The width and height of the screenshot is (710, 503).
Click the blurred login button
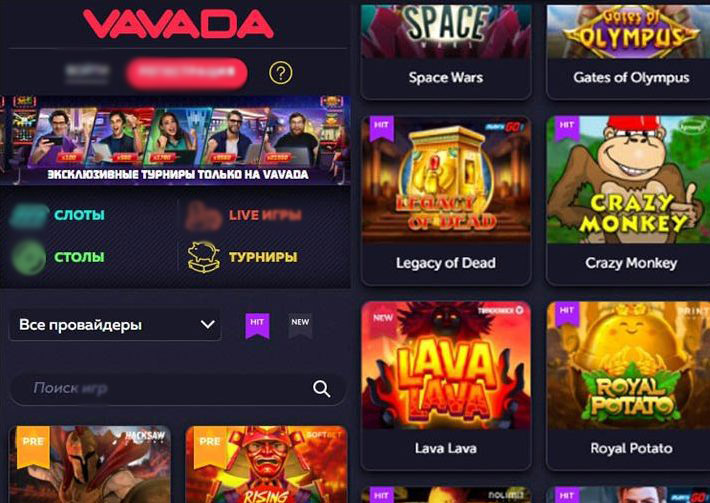(87, 73)
